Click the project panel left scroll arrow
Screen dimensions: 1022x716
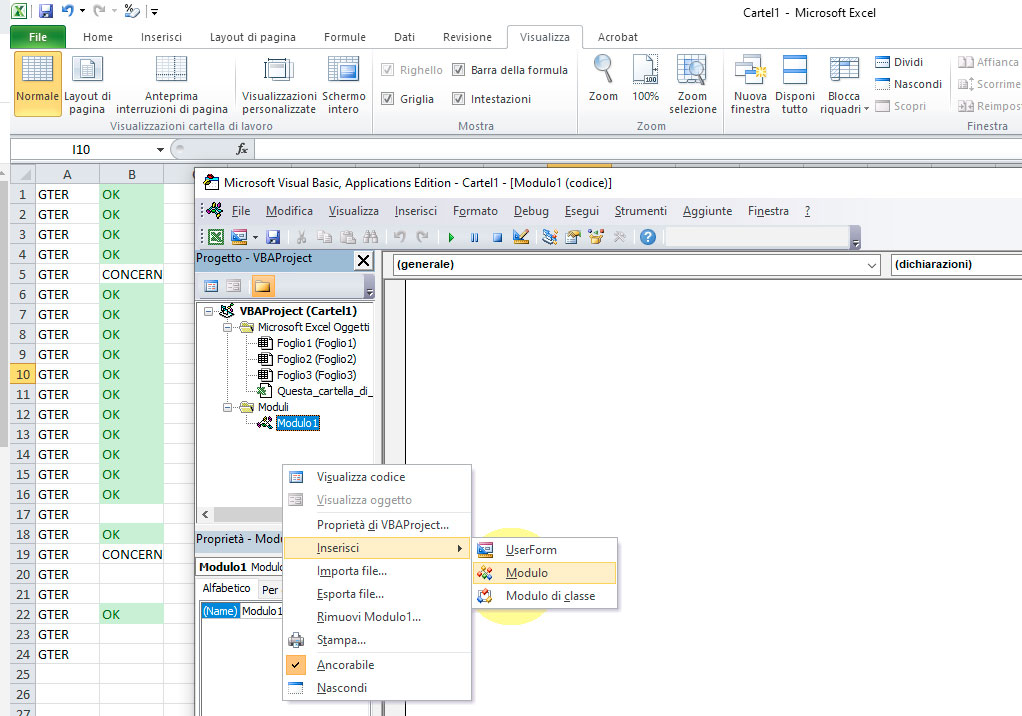click(205, 515)
